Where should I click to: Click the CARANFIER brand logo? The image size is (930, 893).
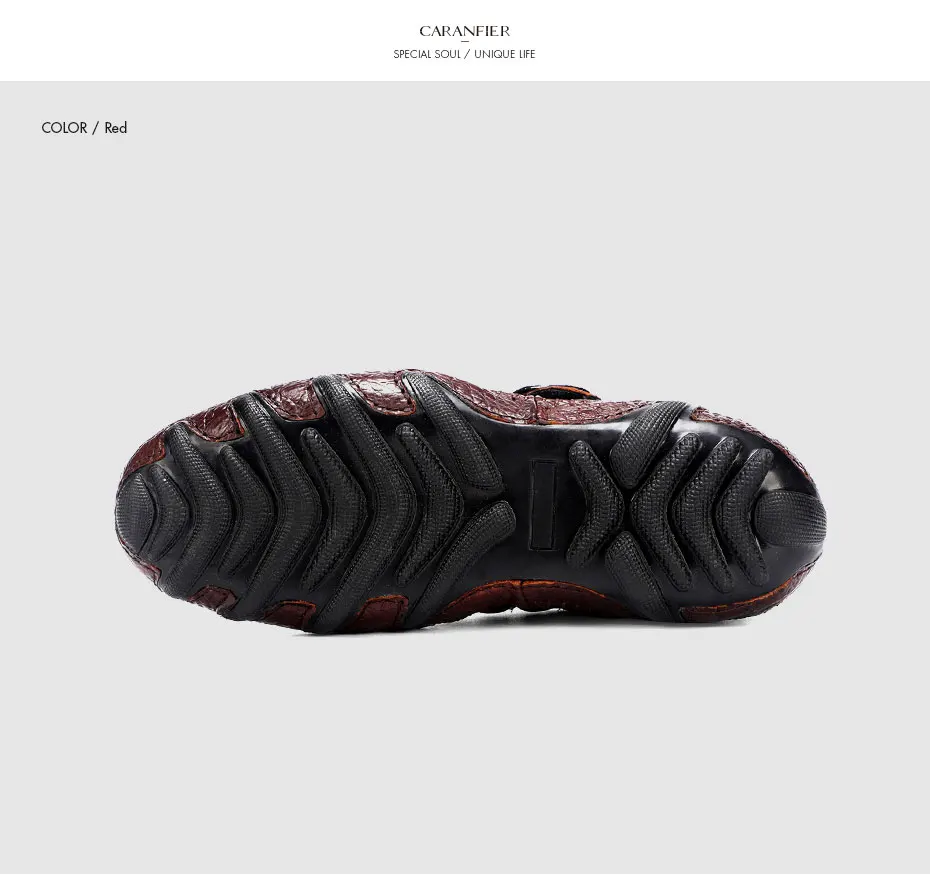(x=464, y=31)
